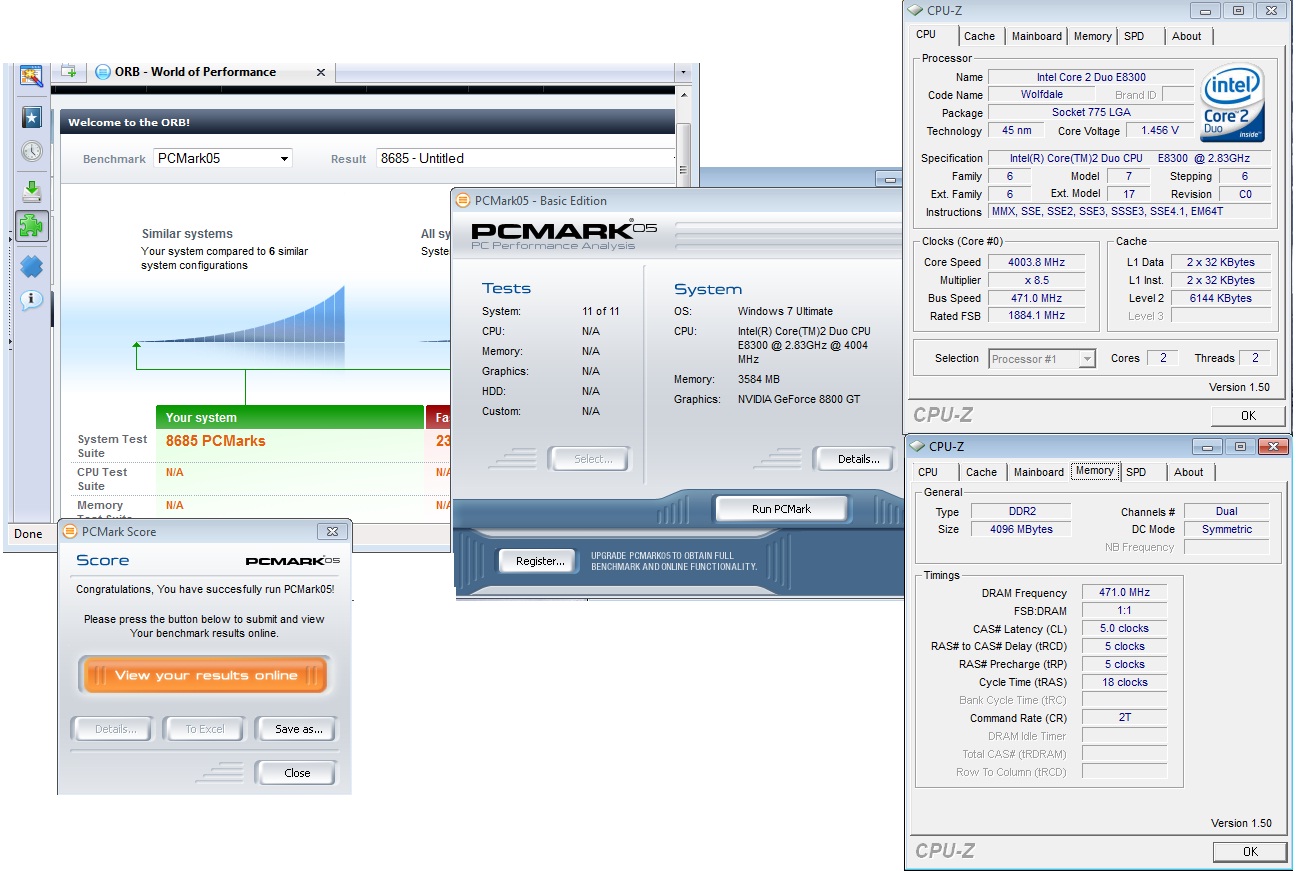Open the Result 8685 - Untitled dropdown
This screenshot has width=1296, height=871.
point(527,158)
